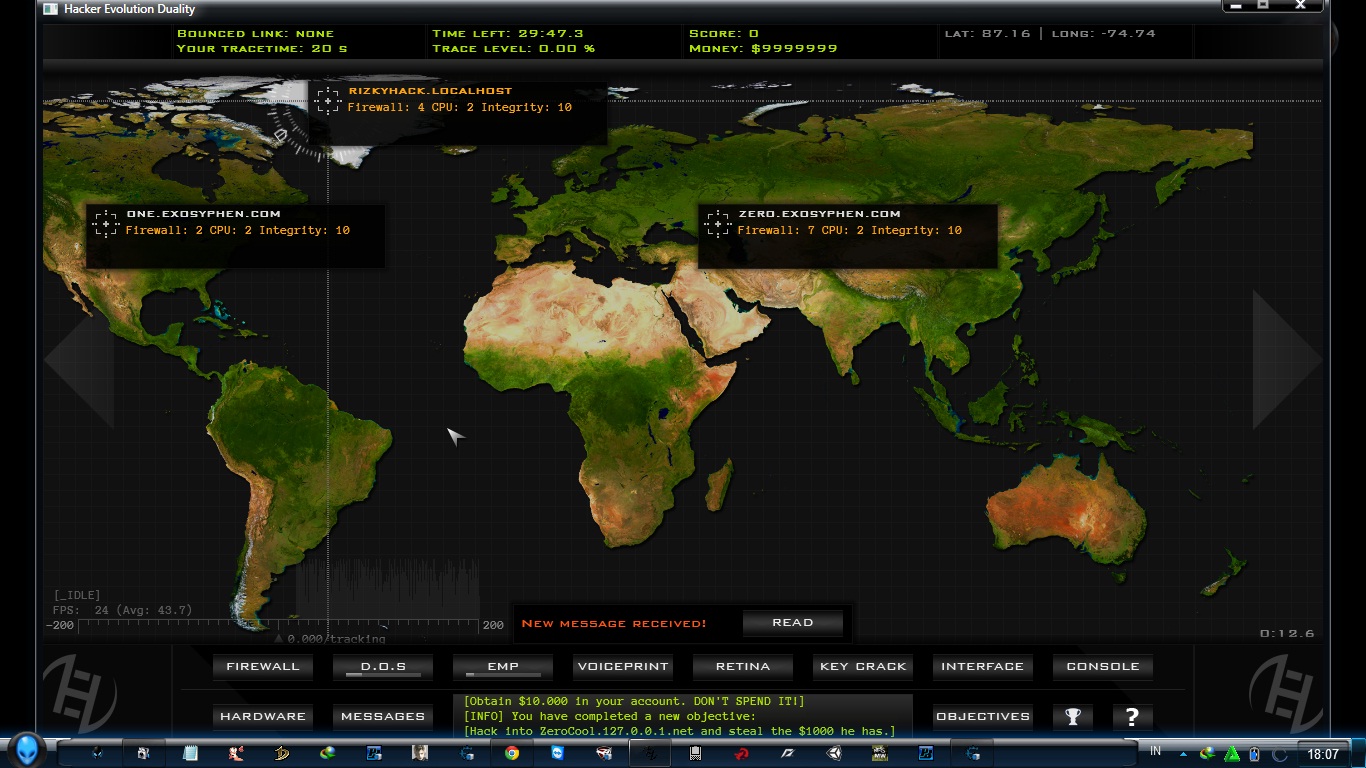Image resolution: width=1366 pixels, height=768 pixels.
Task: Select the one.exosyphen.com target crosshair icon
Action: tap(105, 223)
